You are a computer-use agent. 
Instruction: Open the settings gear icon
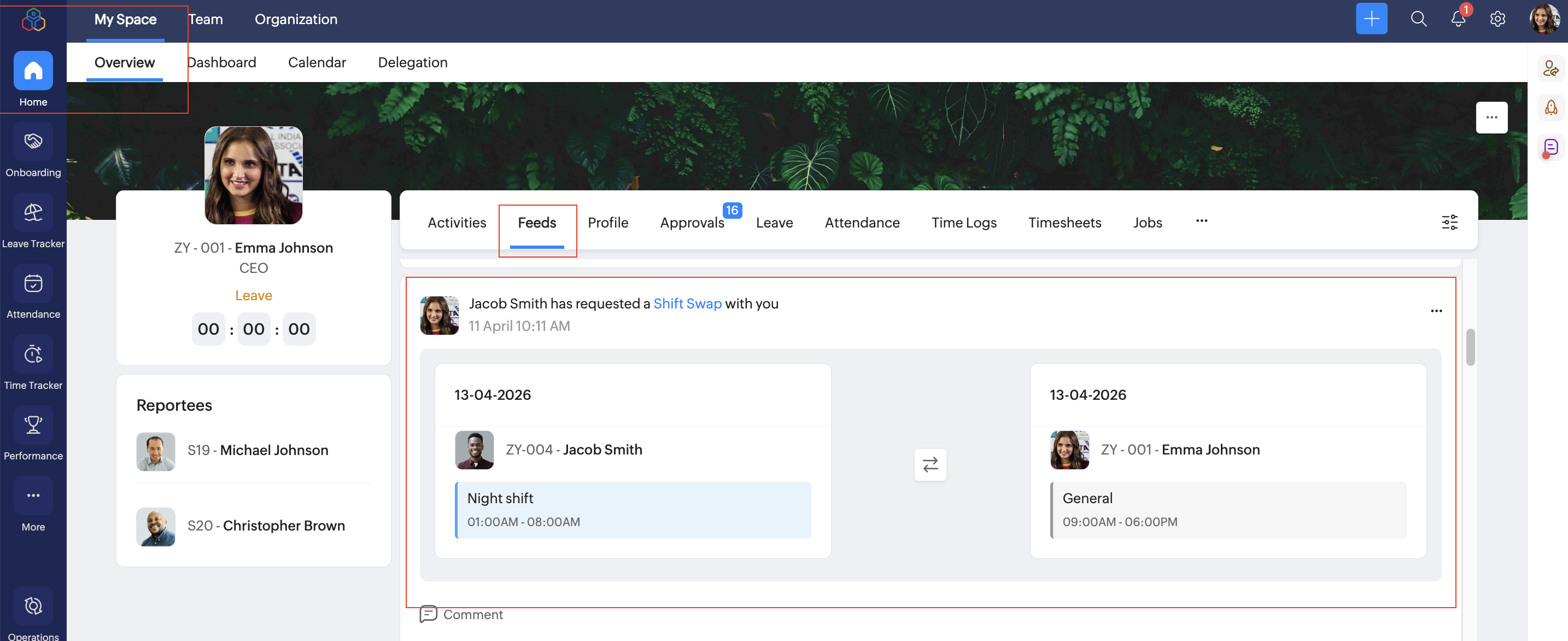coord(1497,19)
